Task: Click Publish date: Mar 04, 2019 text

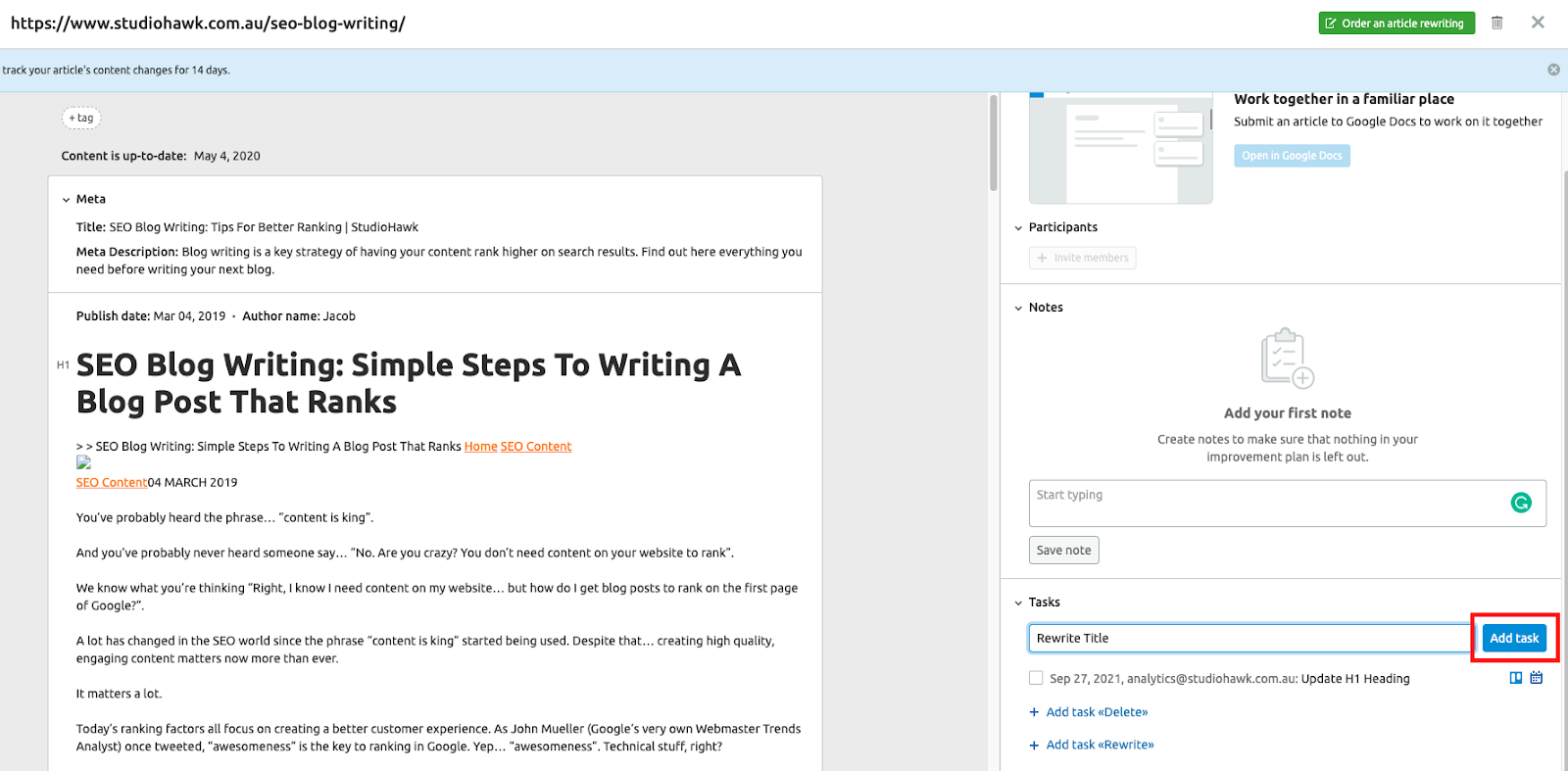Action: 151,316
